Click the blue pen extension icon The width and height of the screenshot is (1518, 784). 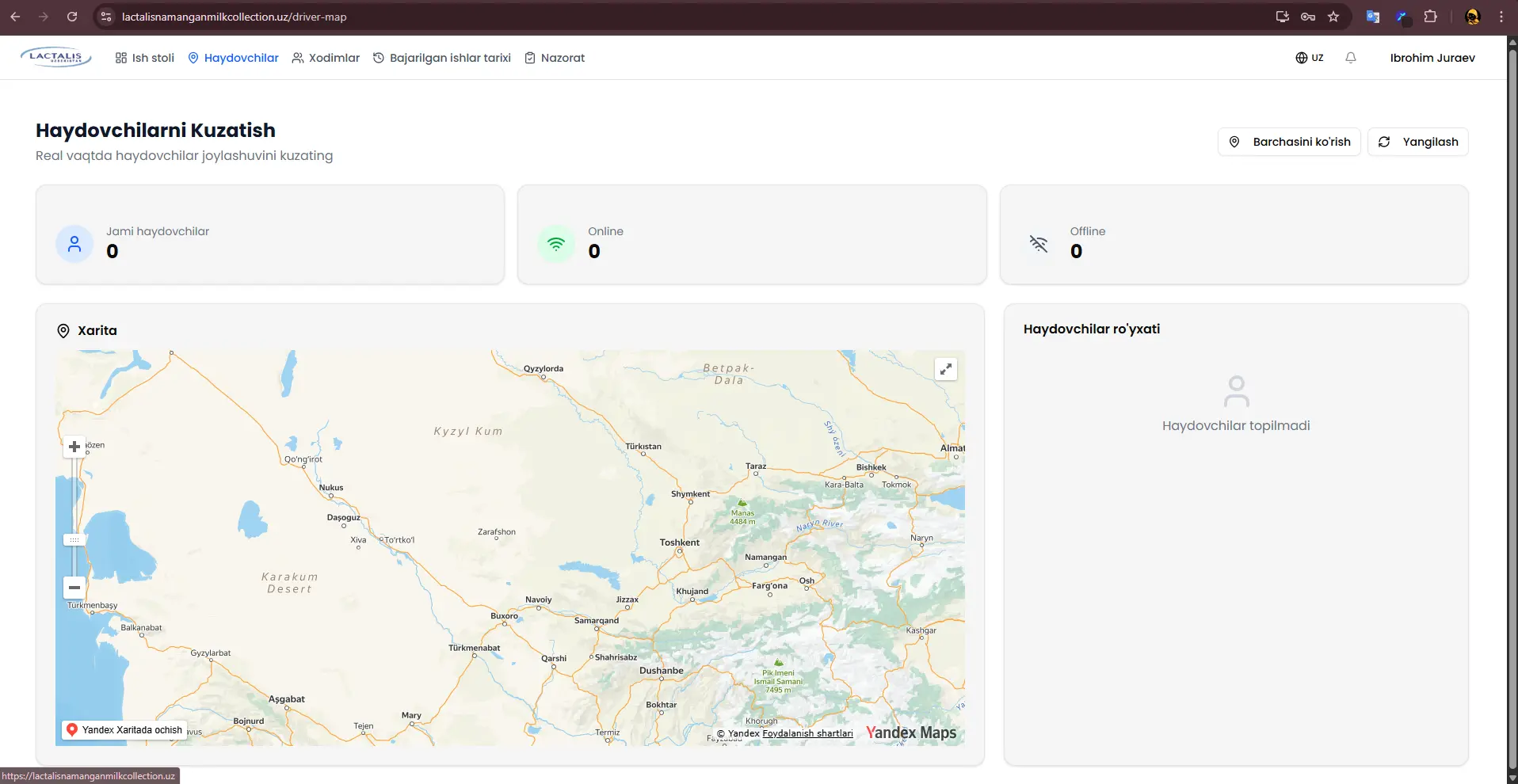click(x=1402, y=17)
